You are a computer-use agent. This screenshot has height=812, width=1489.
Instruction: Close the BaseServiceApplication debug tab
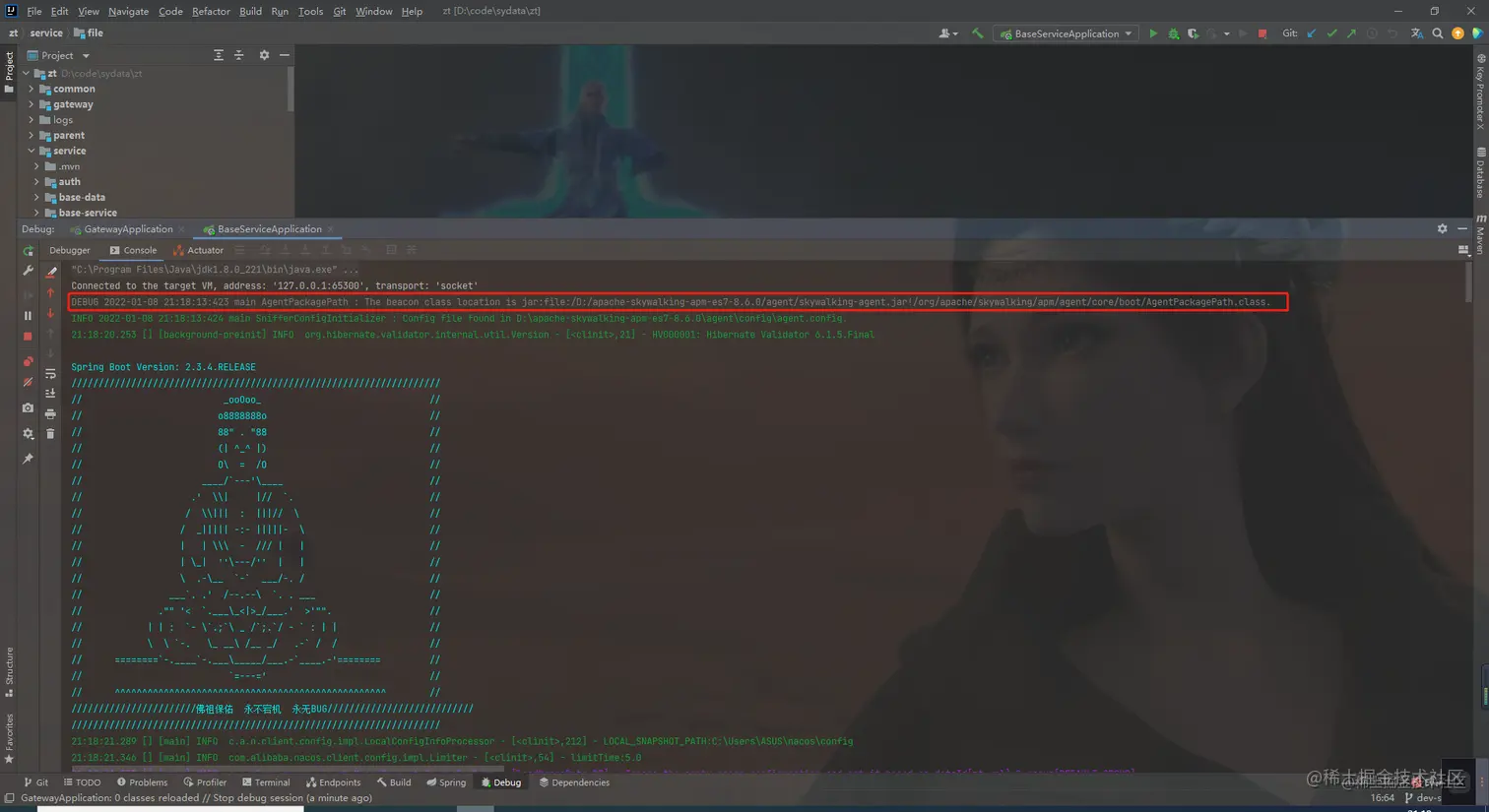330,229
